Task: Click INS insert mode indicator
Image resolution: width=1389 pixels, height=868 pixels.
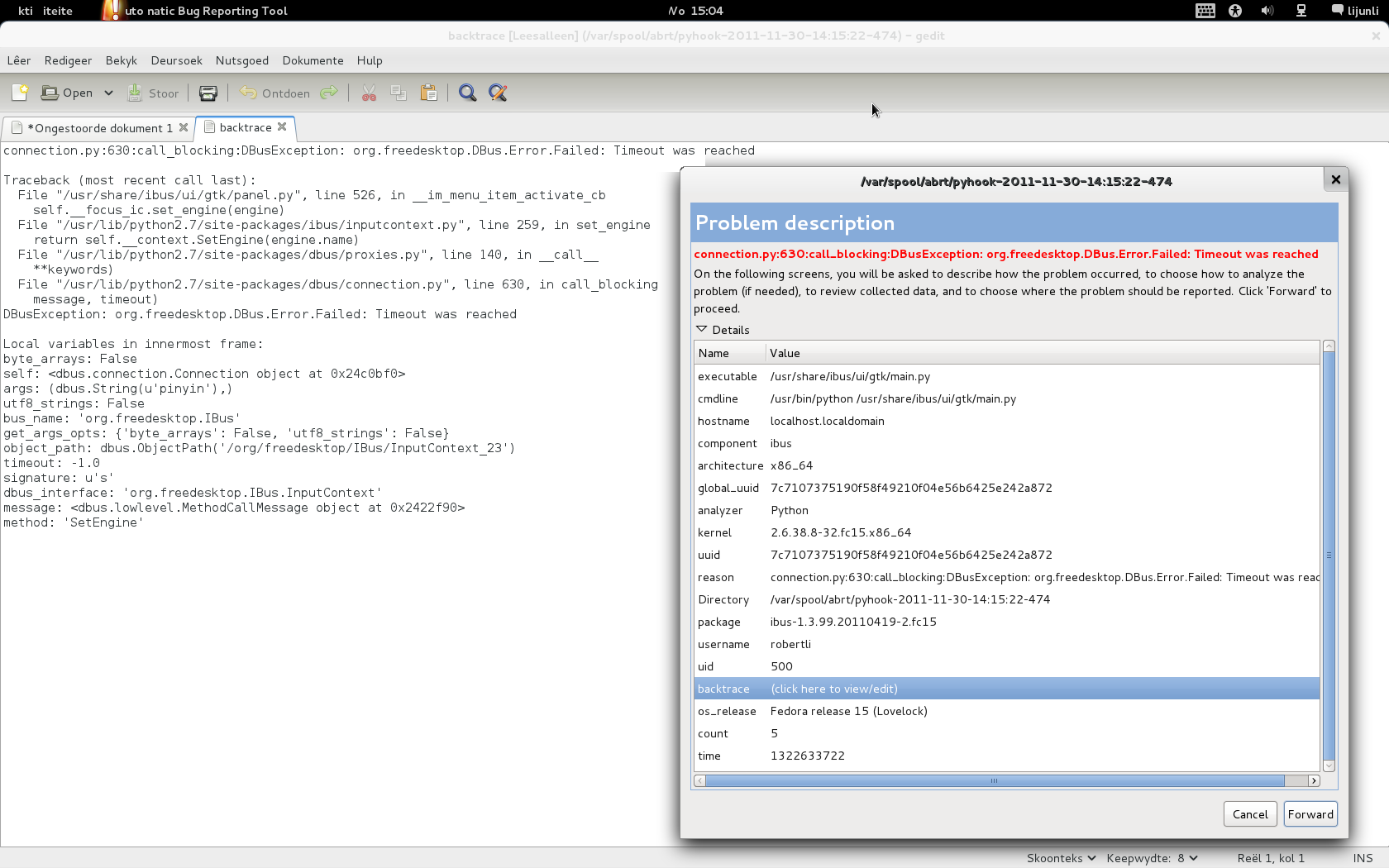Action: coord(1363,858)
